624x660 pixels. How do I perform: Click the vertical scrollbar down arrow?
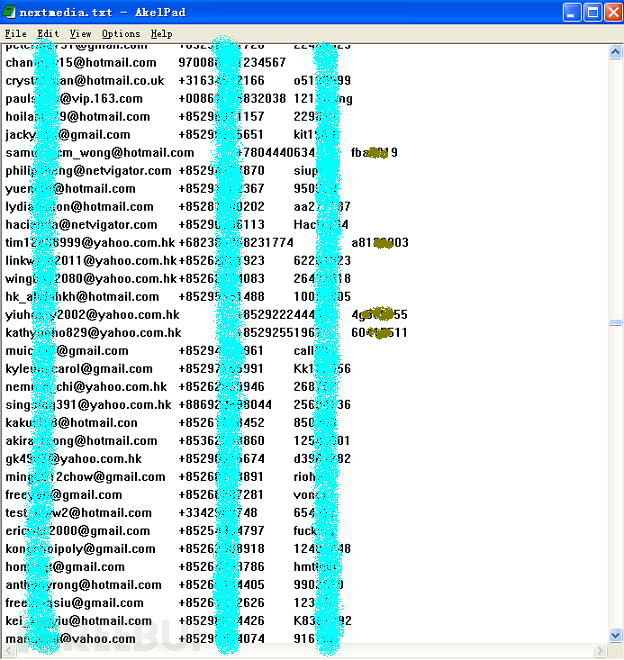click(615, 635)
